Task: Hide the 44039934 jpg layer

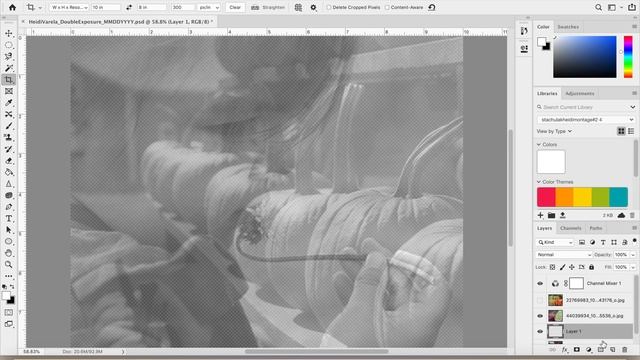Action: (540, 316)
